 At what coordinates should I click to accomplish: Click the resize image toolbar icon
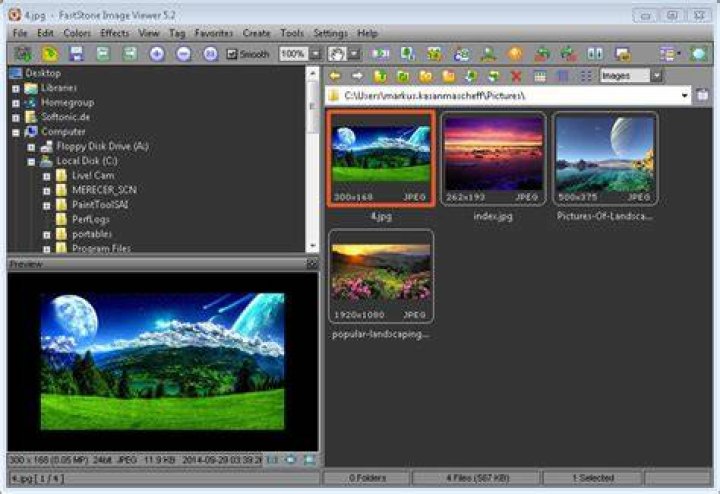pyautogui.click(x=407, y=54)
